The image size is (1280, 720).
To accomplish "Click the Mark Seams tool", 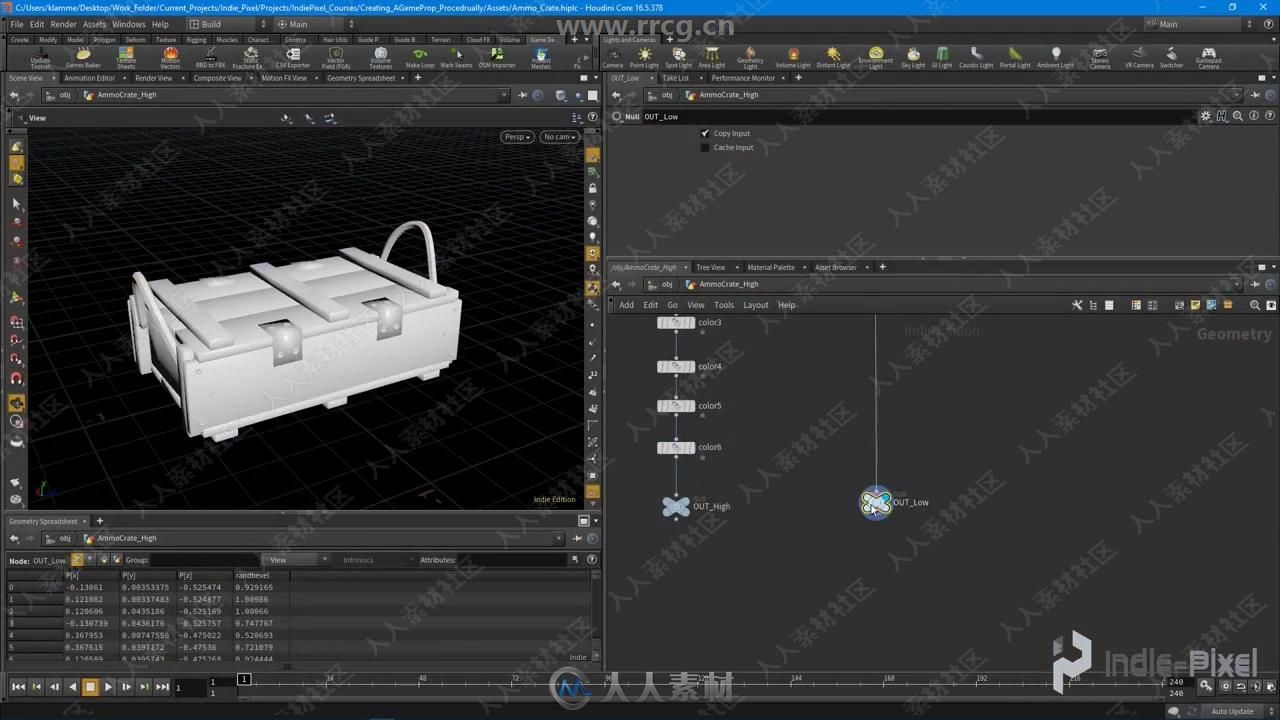I will point(456,58).
